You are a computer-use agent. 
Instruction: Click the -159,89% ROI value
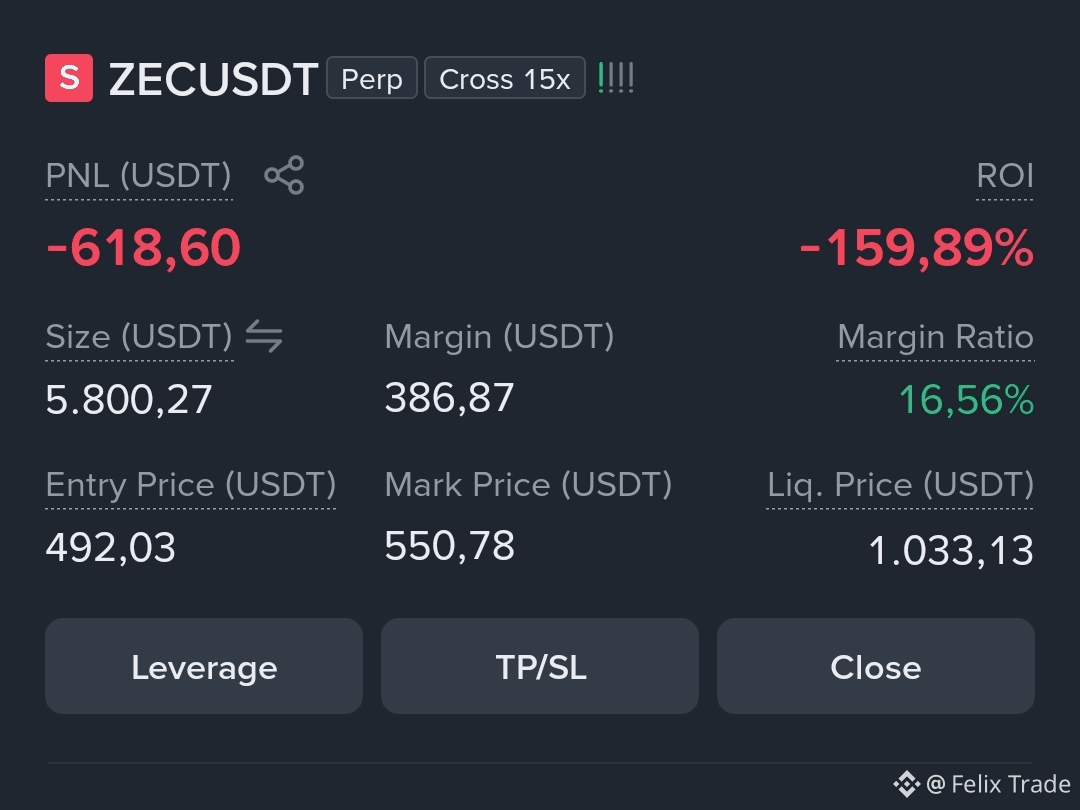pos(917,247)
